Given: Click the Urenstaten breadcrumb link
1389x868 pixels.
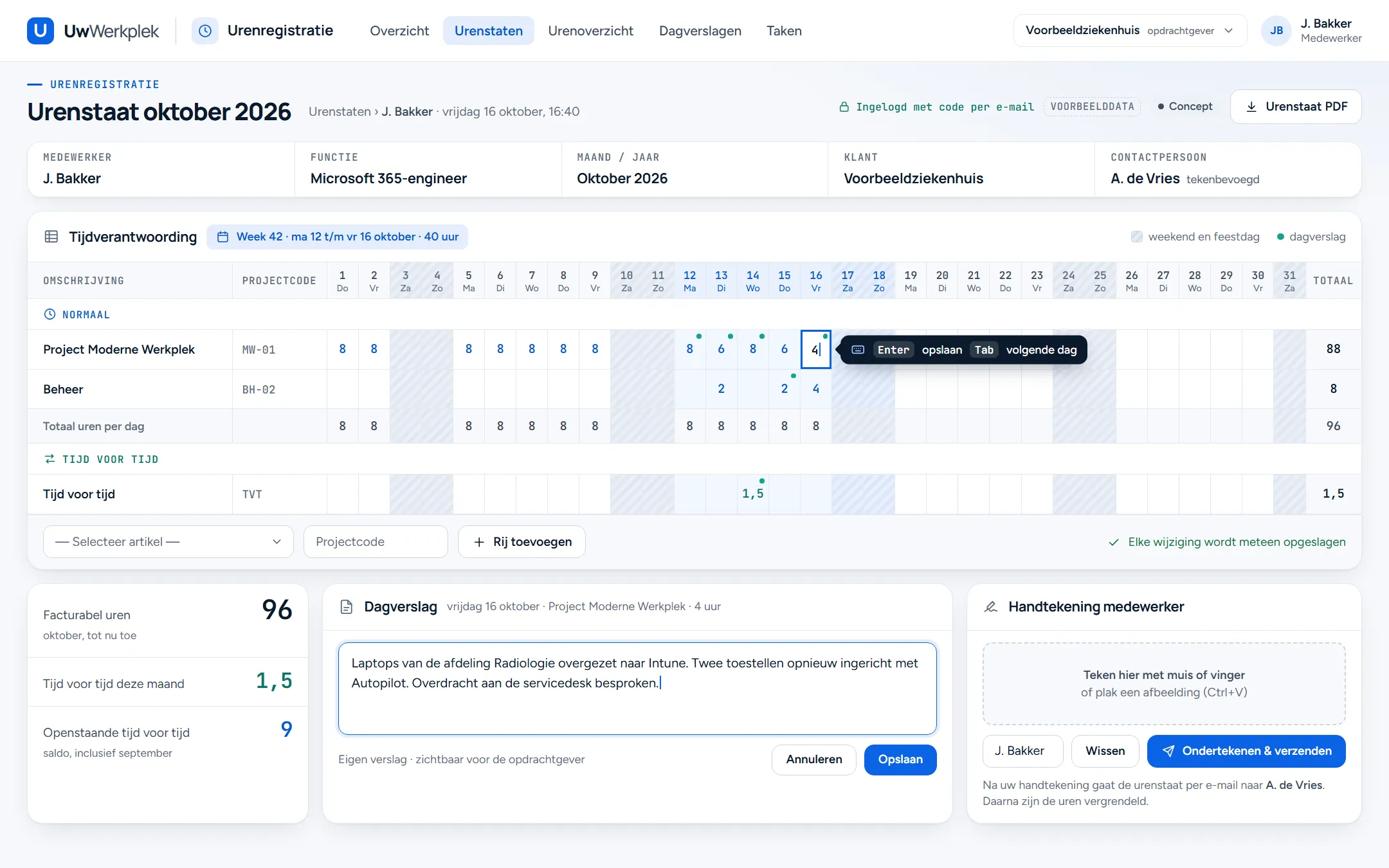Looking at the screenshot, I should coord(340,112).
